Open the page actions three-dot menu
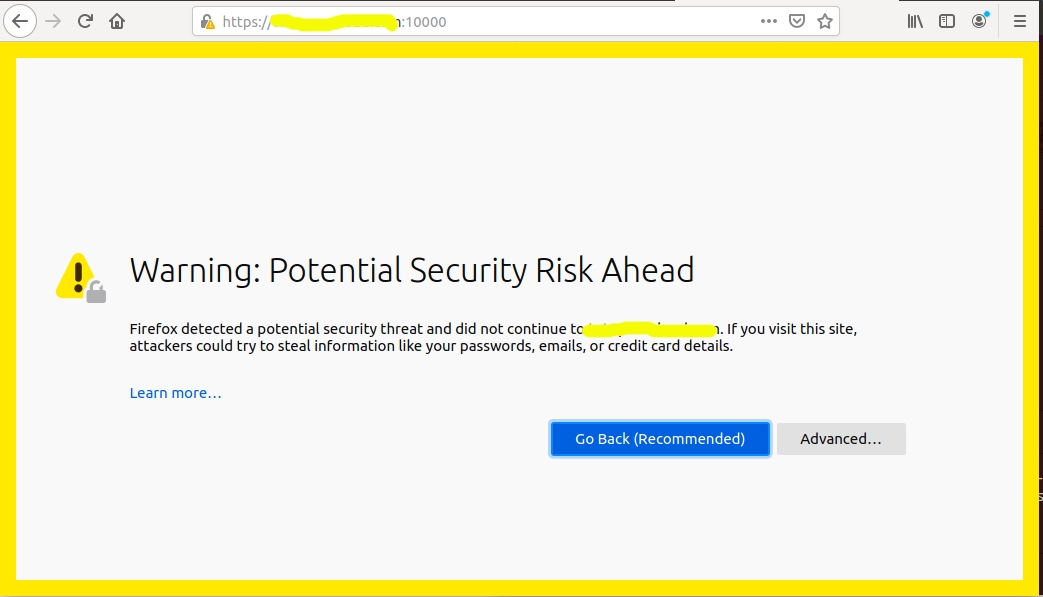 coord(769,21)
